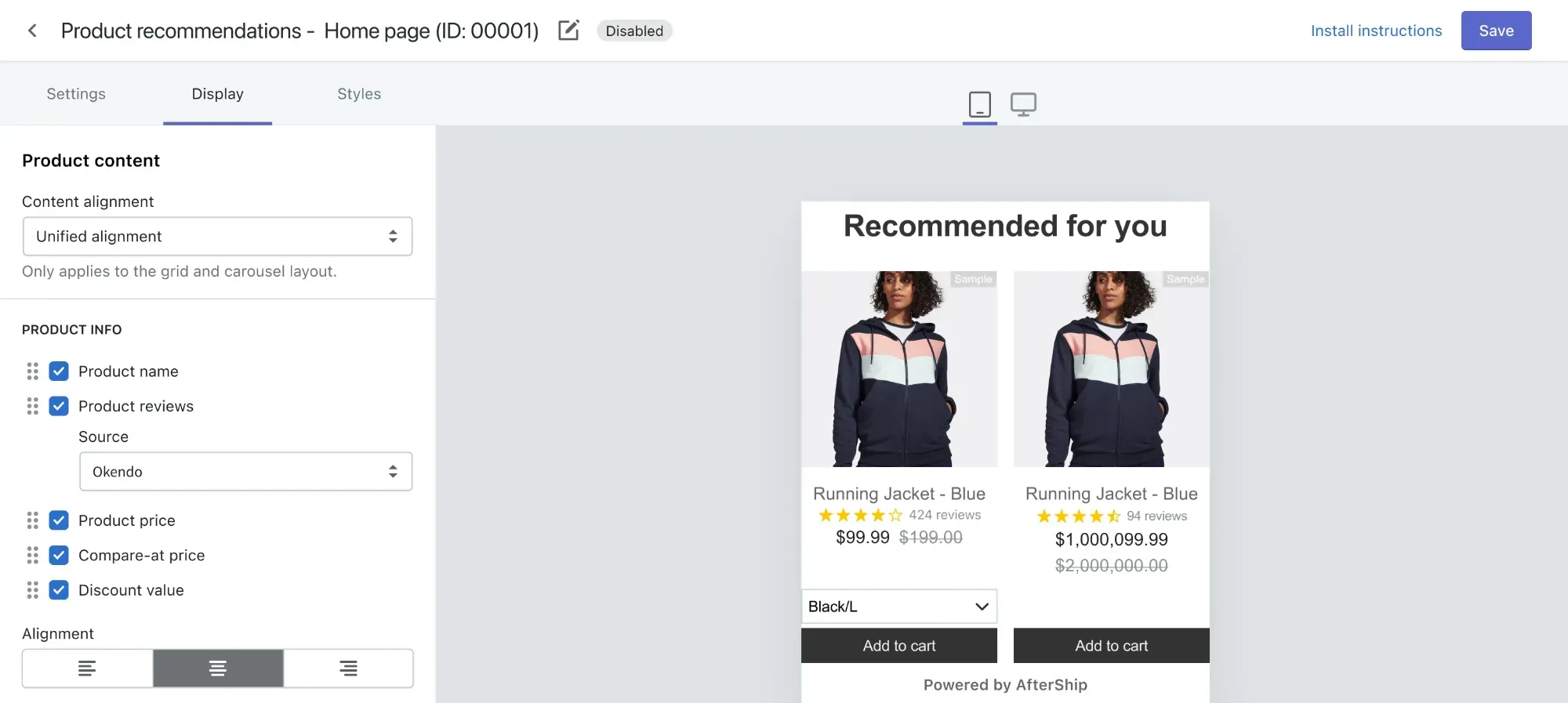Viewport: 1568px width, 703px height.
Task: Click the drag handle next to Product name
Action: 32,371
